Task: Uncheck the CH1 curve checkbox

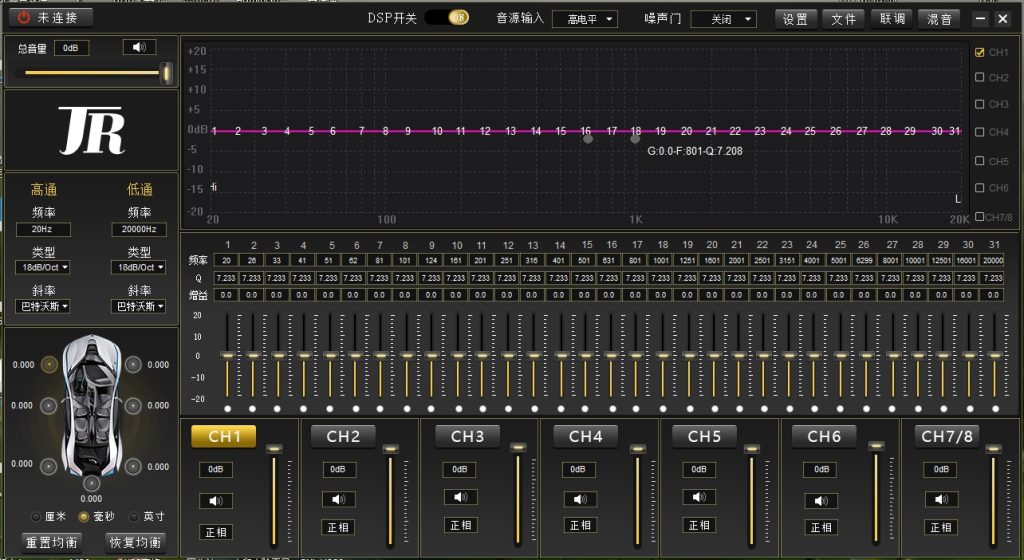Action: [980, 52]
